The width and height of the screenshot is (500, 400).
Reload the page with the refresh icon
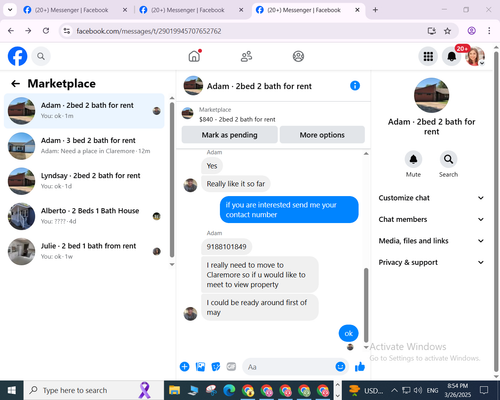(46, 31)
